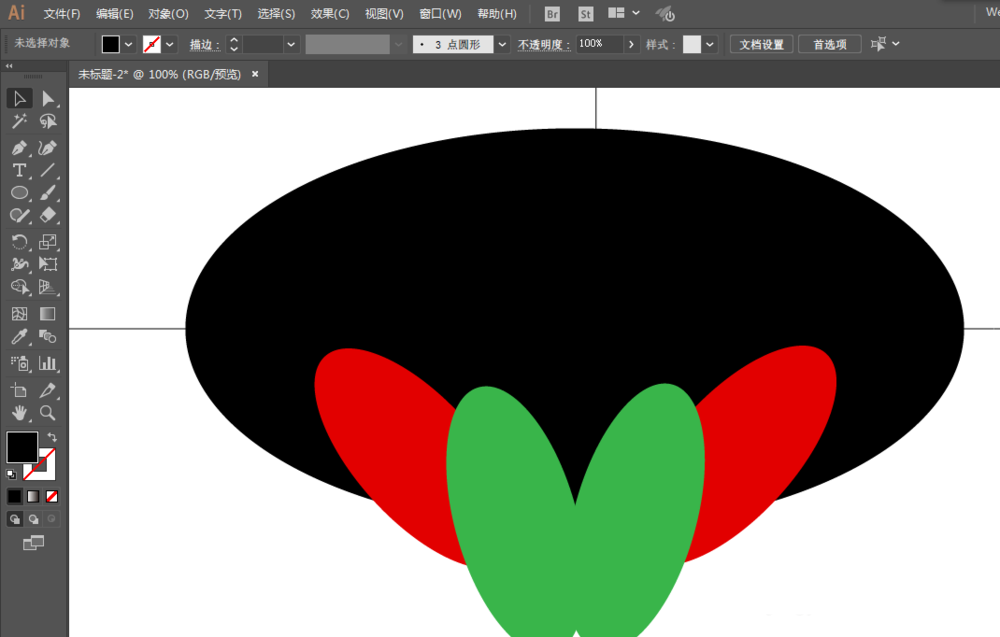
Task: Set paint mode to solid Color
Action: 15,496
